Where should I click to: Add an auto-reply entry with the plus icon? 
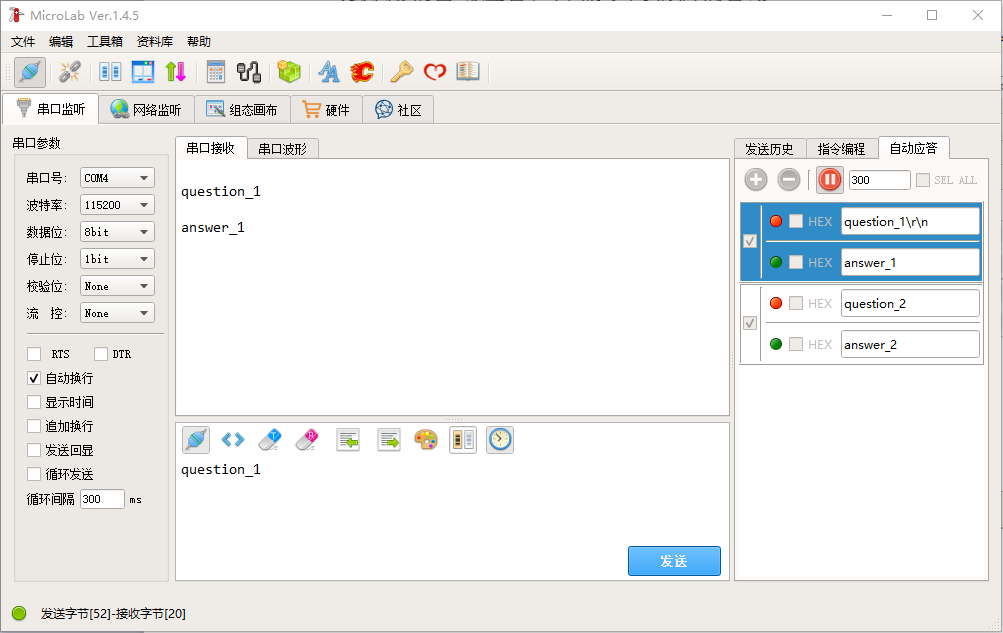[755, 180]
